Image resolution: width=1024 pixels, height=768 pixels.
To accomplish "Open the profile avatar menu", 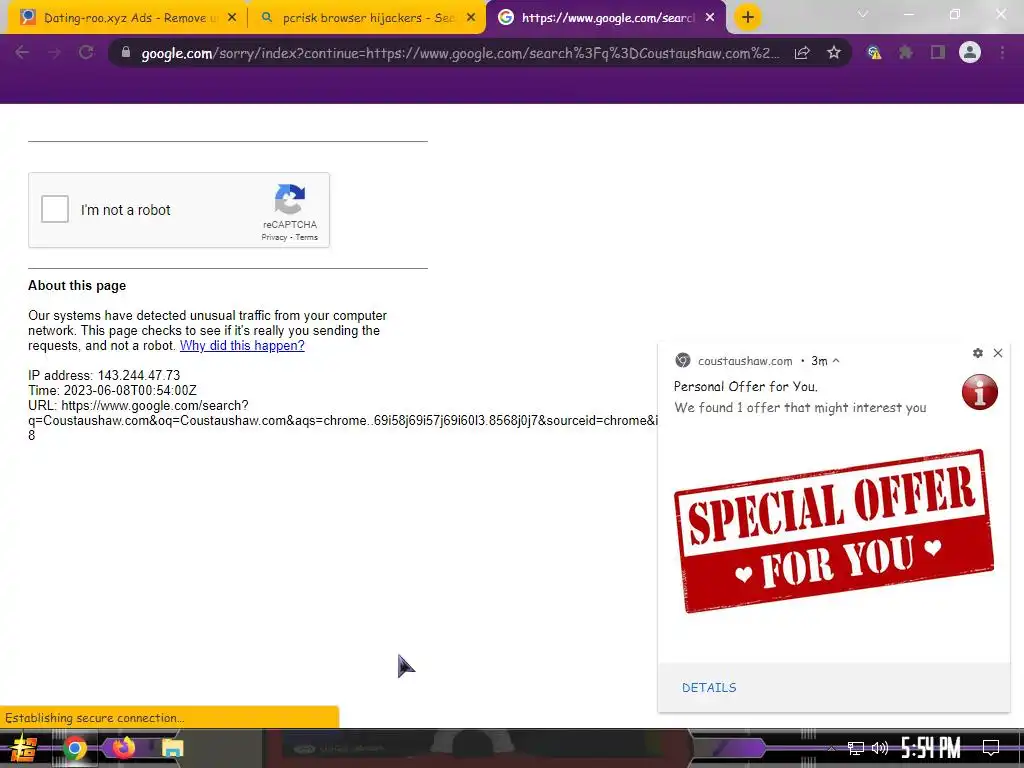I will coord(970,52).
